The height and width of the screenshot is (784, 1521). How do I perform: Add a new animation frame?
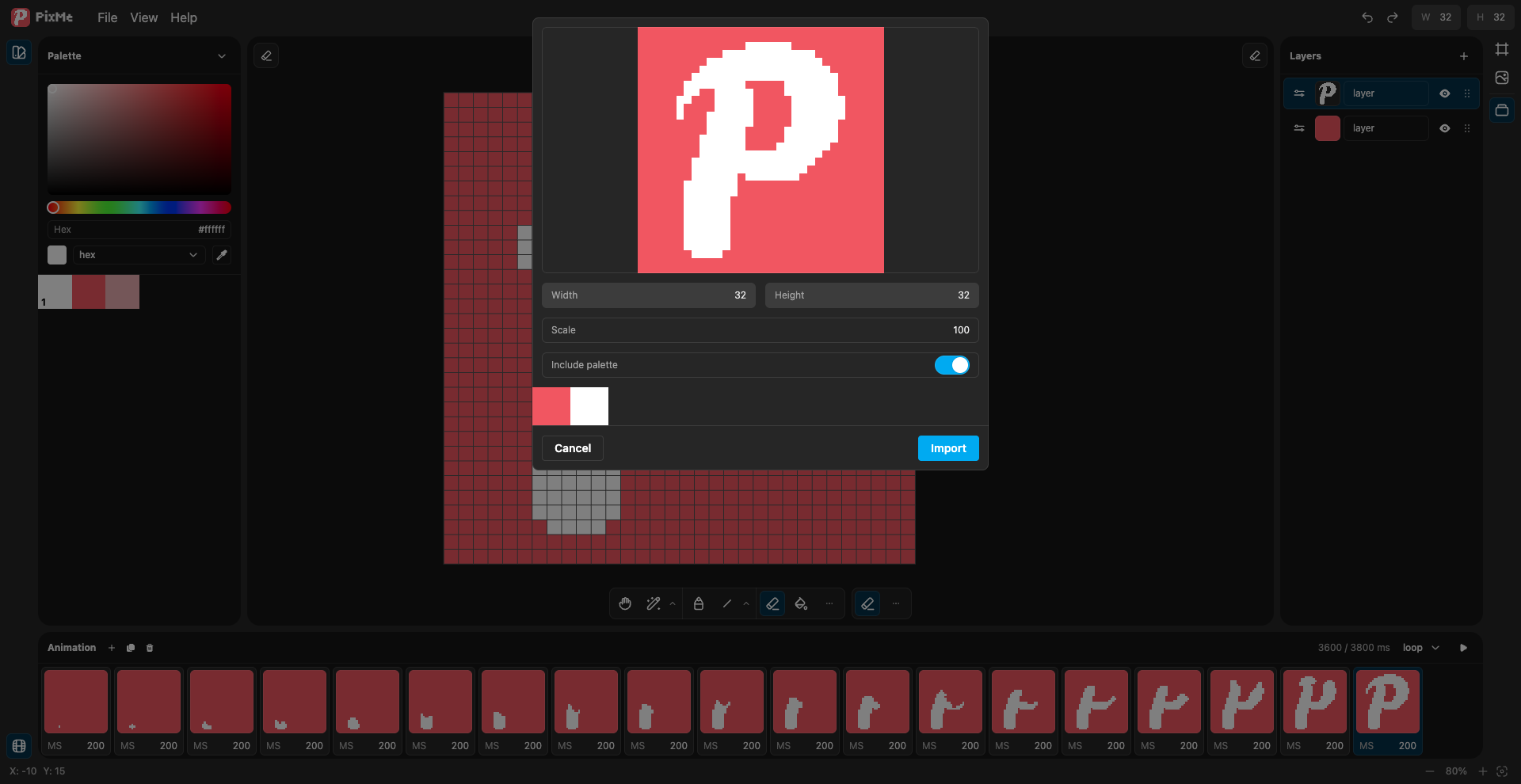tap(112, 648)
